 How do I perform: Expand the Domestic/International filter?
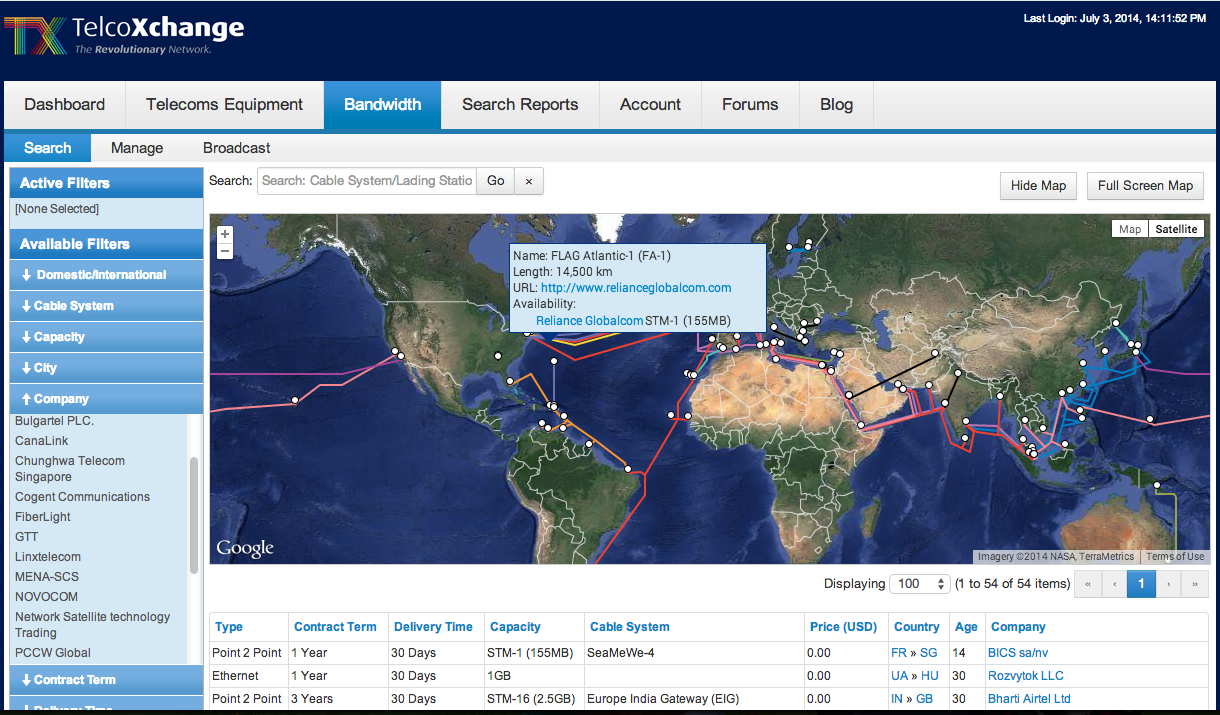[x=106, y=275]
